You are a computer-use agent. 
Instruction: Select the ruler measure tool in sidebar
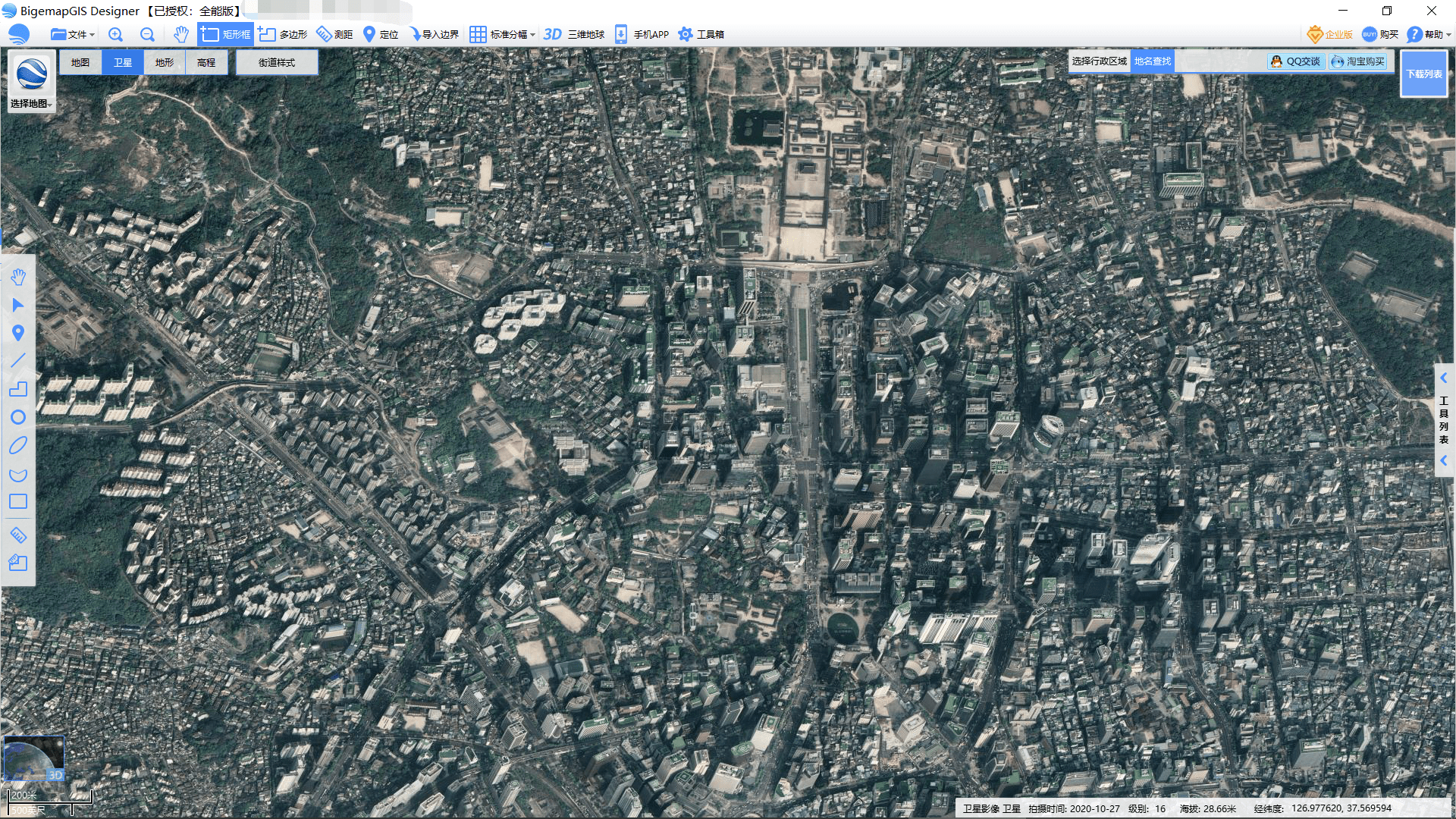tap(18, 535)
